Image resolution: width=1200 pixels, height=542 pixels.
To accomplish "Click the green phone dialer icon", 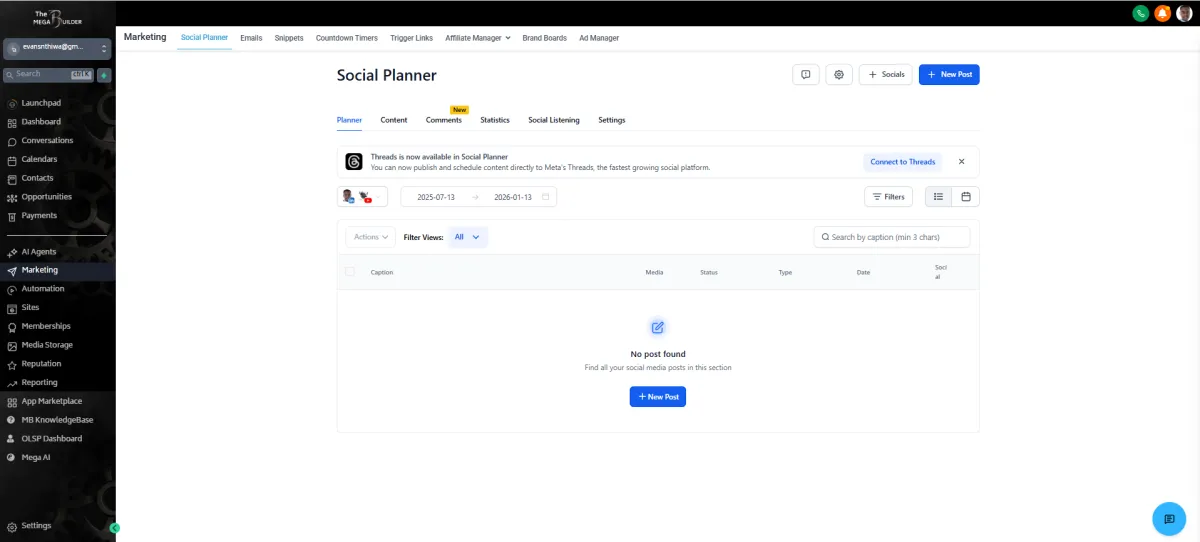I will 1140,13.
